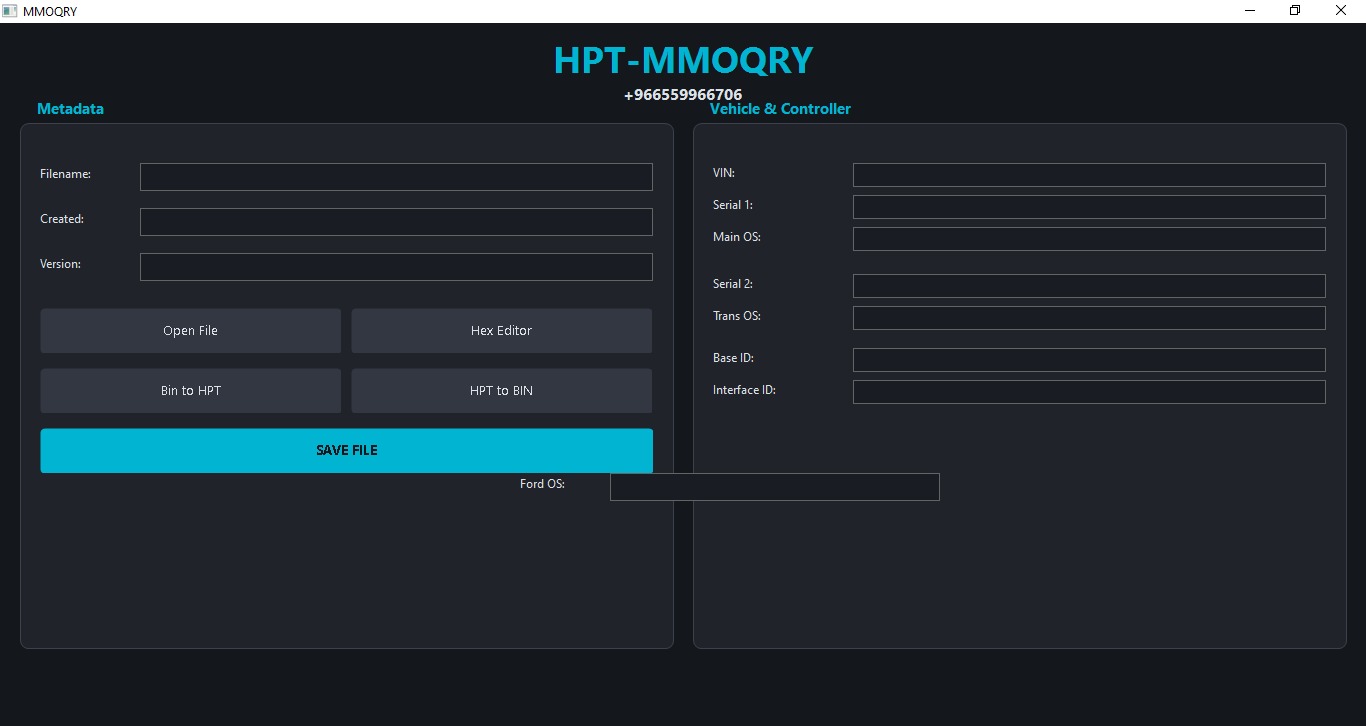This screenshot has height=726, width=1366.
Task: Open the Hex Editor
Action: pyautogui.click(x=501, y=331)
